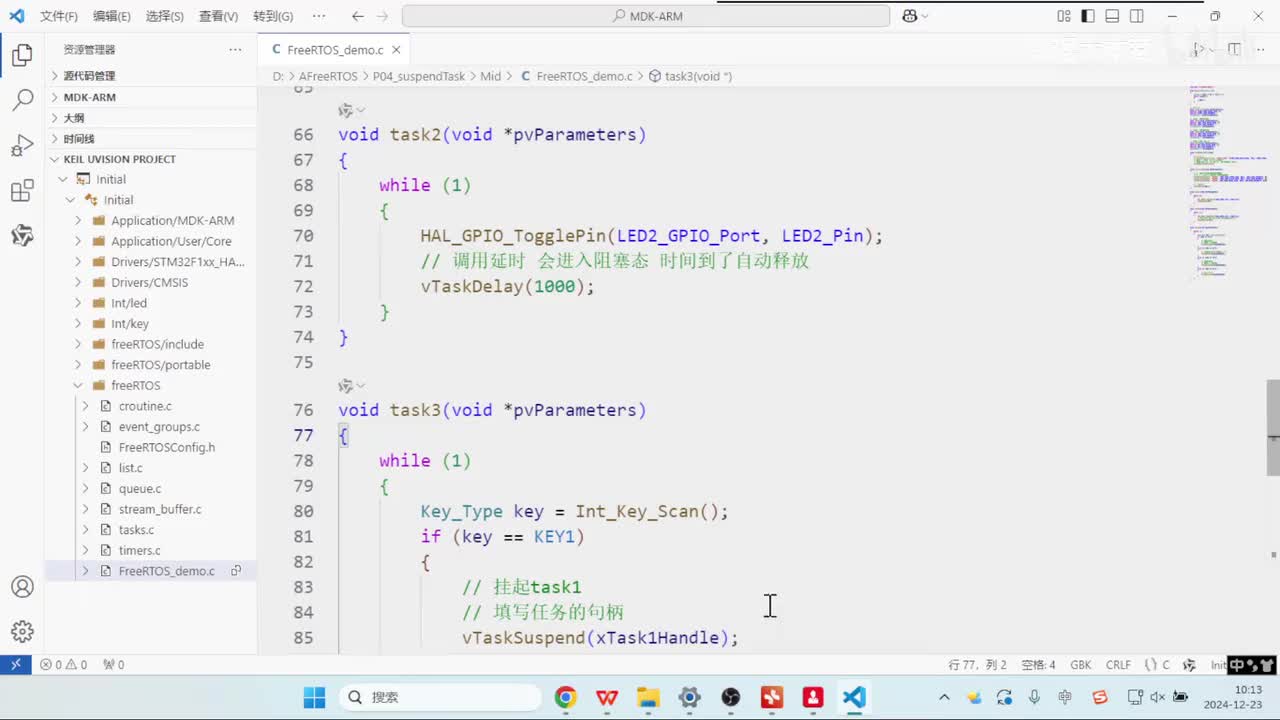Expand the Application/MDK-ARM folder
This screenshot has width=1280, height=720.
(x=150, y=221)
